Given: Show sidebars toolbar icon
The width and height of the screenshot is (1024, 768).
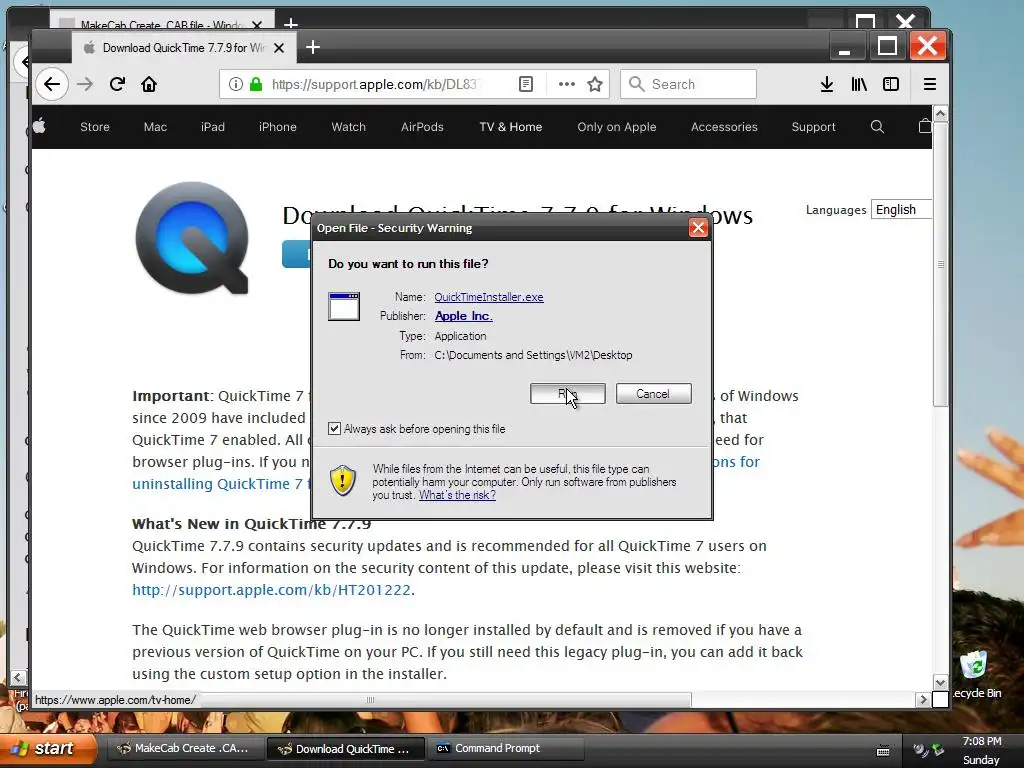Looking at the screenshot, I should pyautogui.click(x=891, y=84).
